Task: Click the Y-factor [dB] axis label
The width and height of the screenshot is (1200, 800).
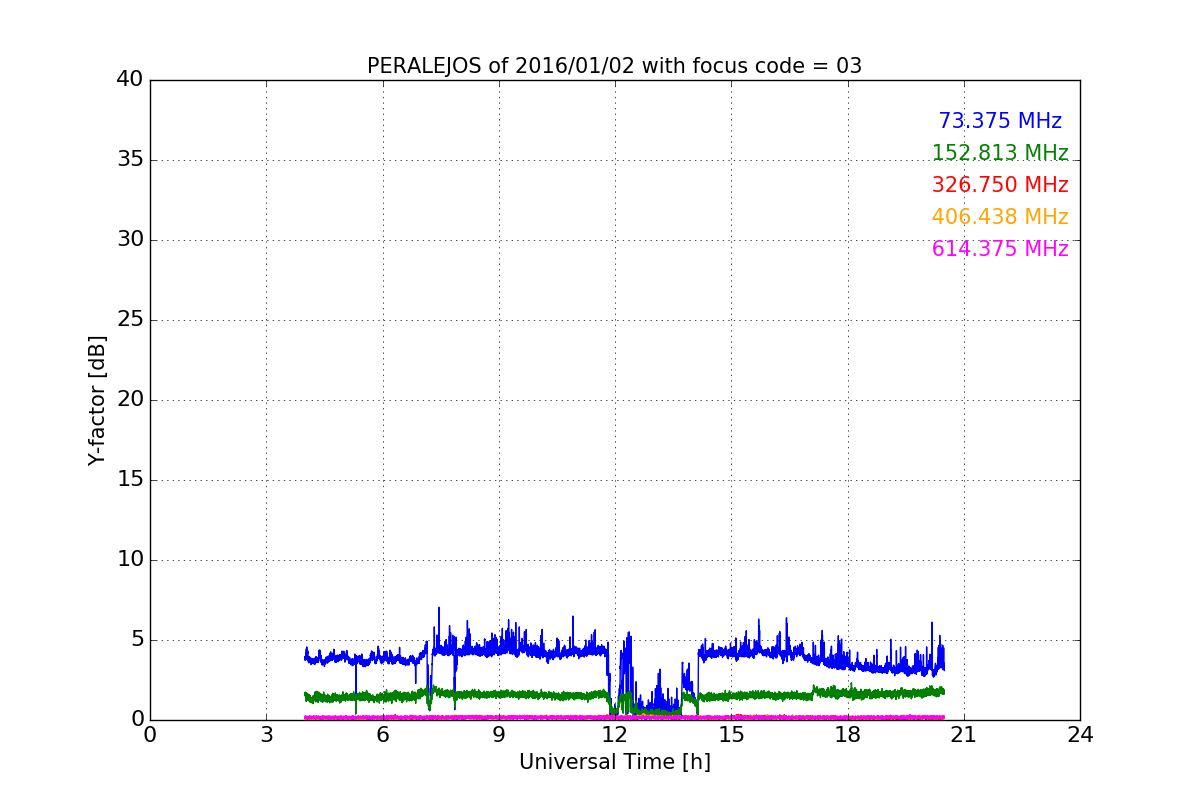Action: coord(97,400)
